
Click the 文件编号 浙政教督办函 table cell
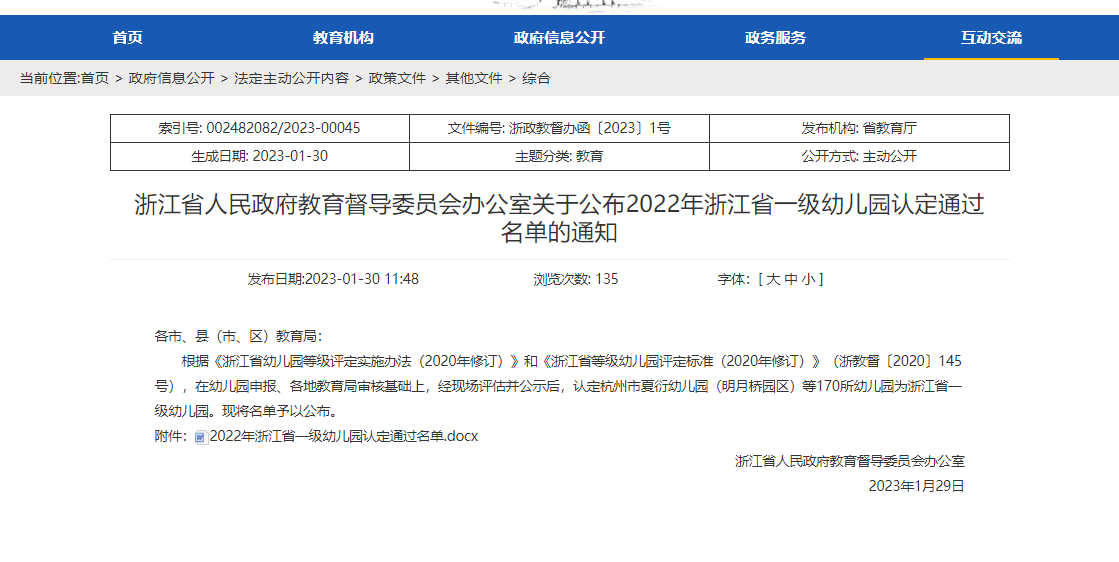559,129
